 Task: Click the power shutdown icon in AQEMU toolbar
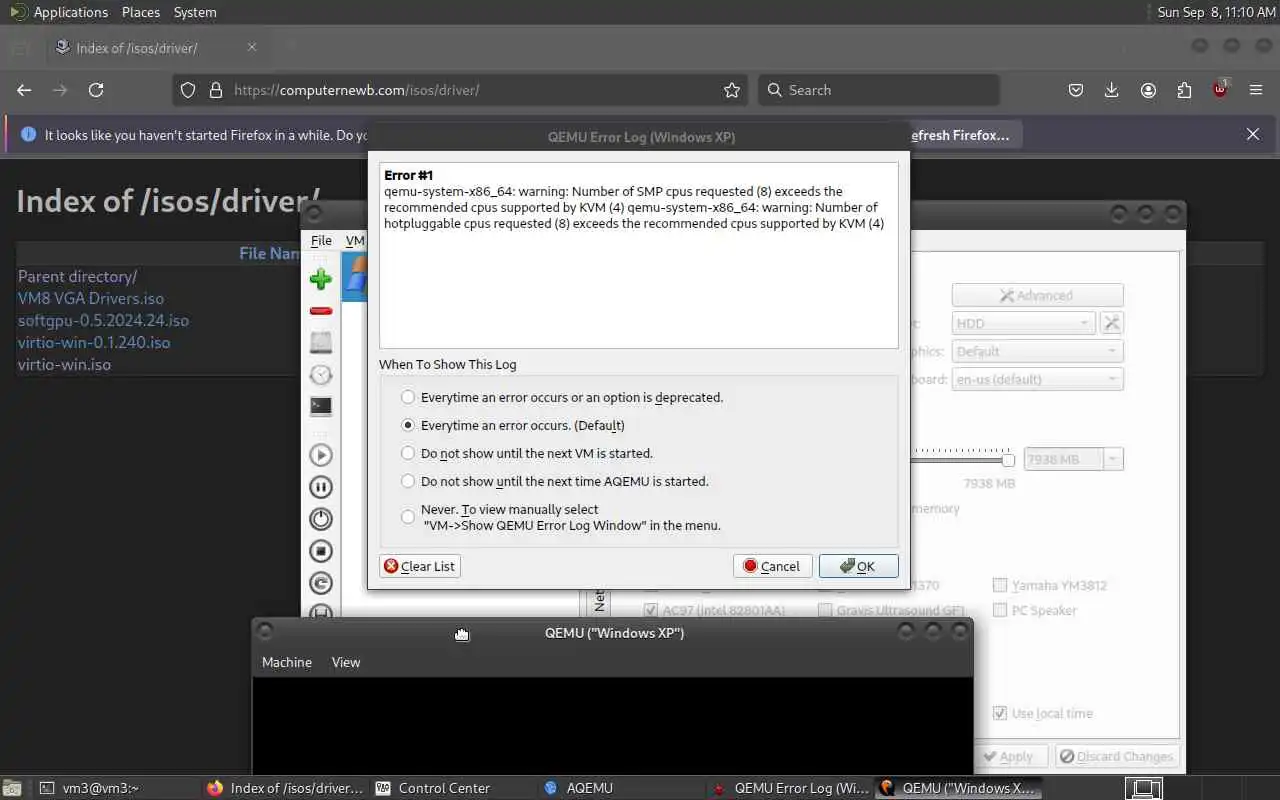321,519
